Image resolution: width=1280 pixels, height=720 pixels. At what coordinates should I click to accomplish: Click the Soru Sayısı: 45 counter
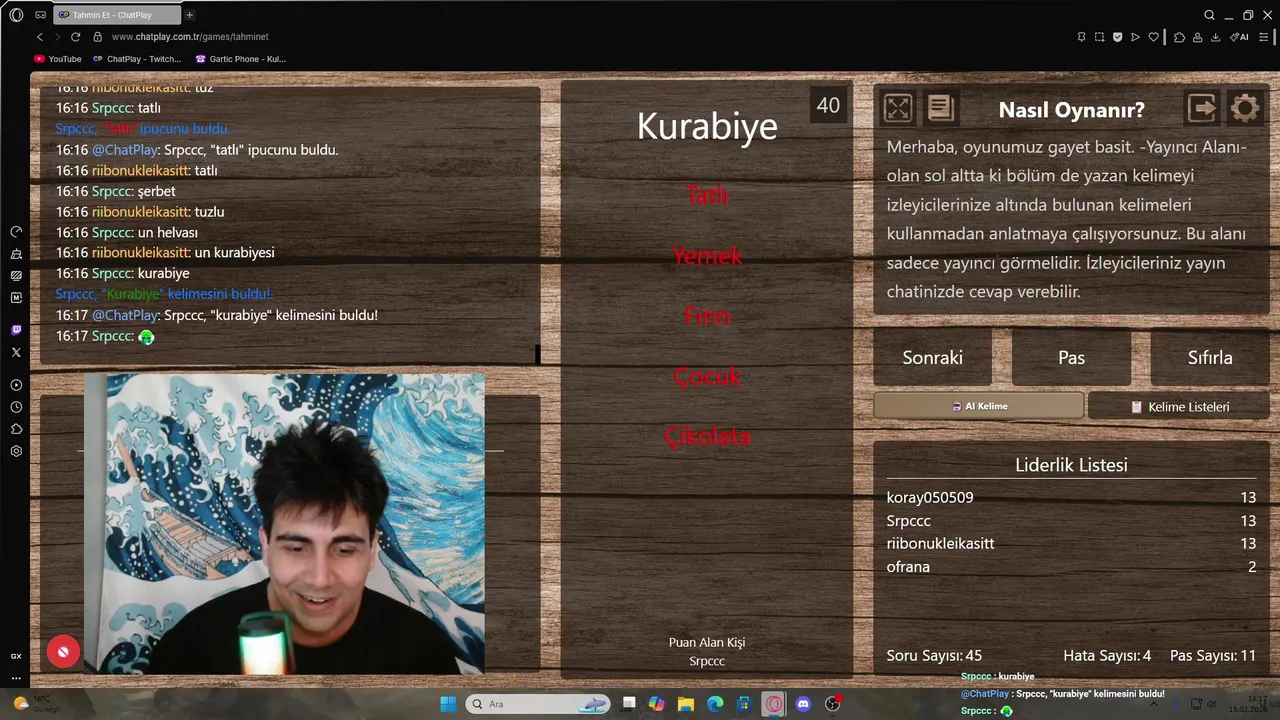934,656
